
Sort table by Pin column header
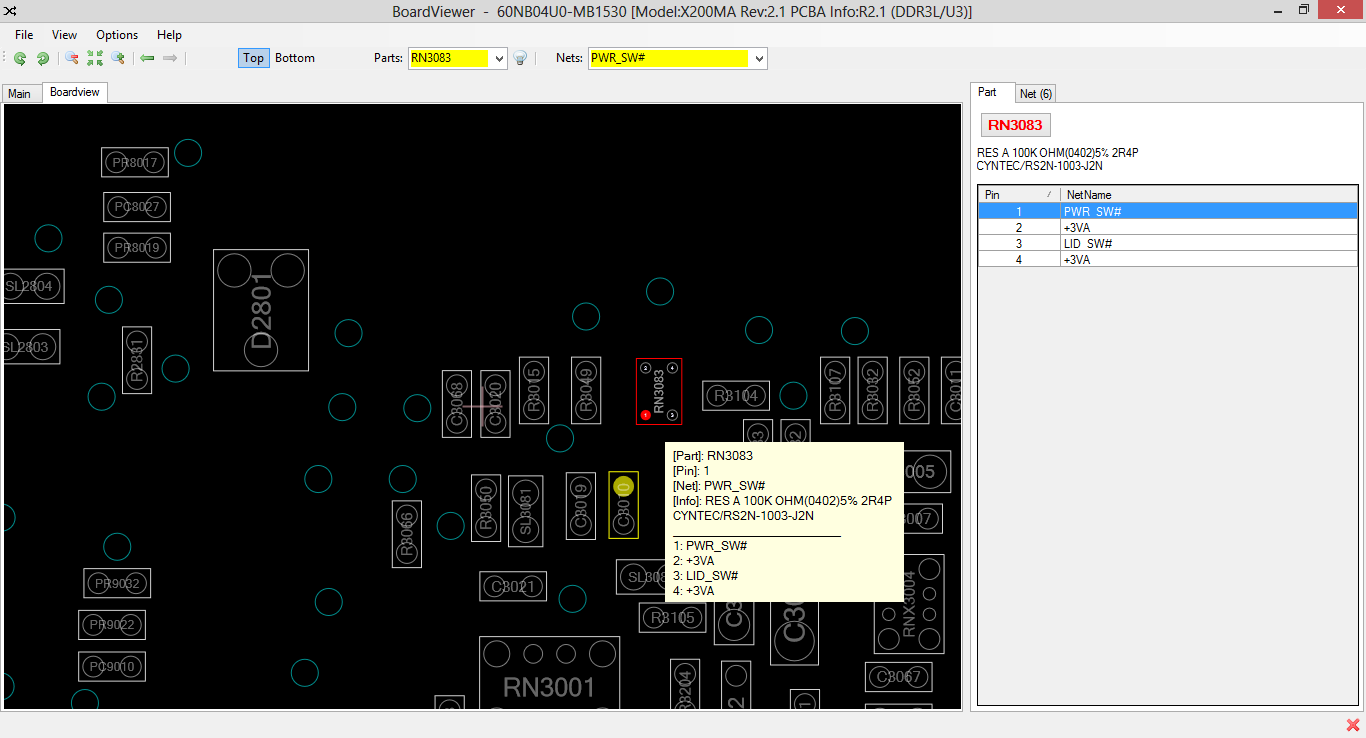click(1019, 194)
